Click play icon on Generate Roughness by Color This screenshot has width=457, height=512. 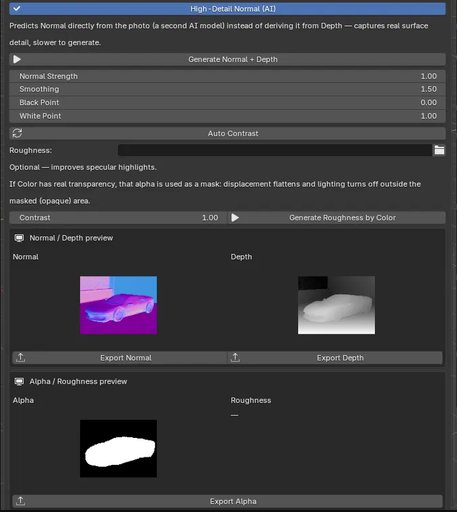(235, 218)
